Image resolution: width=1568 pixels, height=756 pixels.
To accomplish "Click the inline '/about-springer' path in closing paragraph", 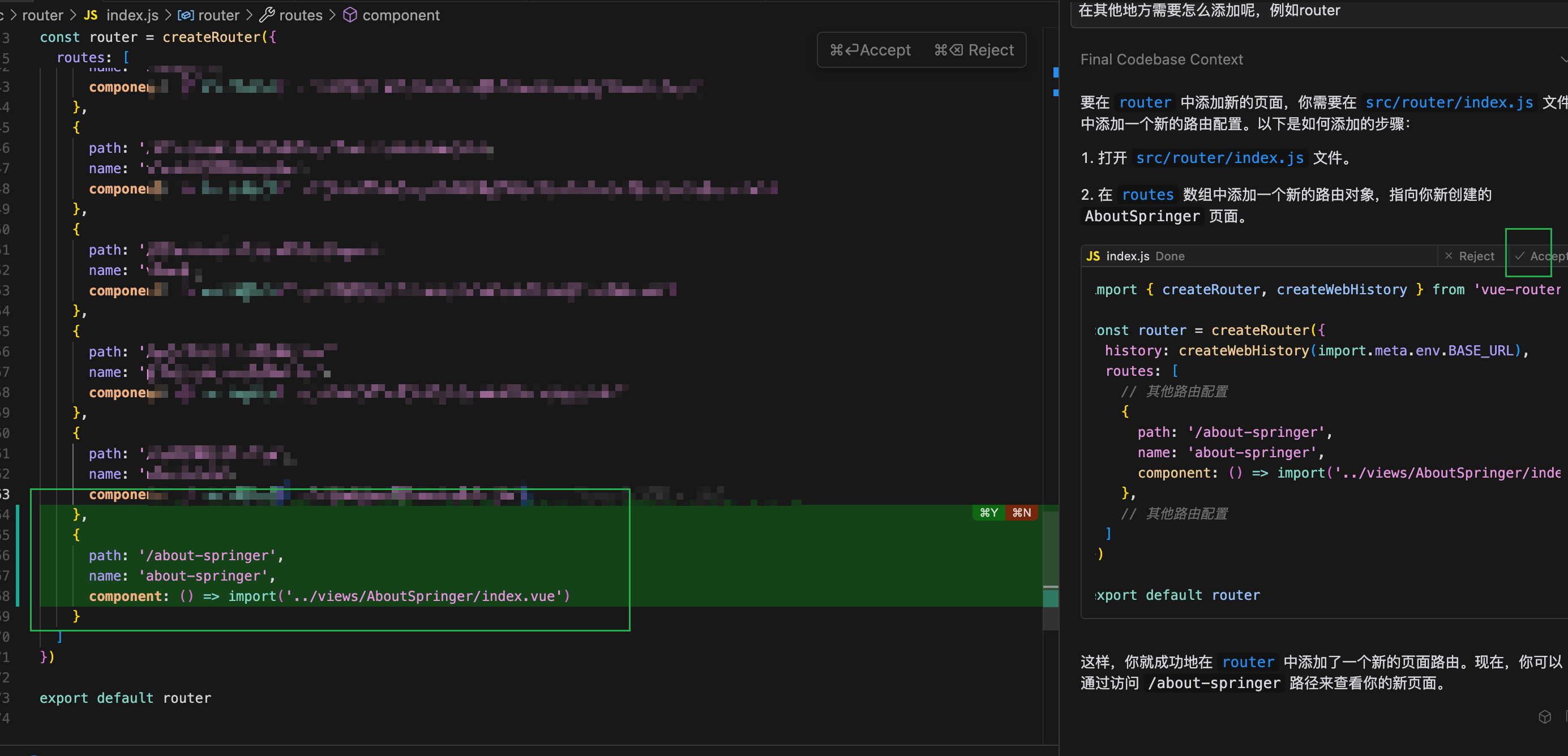I will pyautogui.click(x=1214, y=684).
